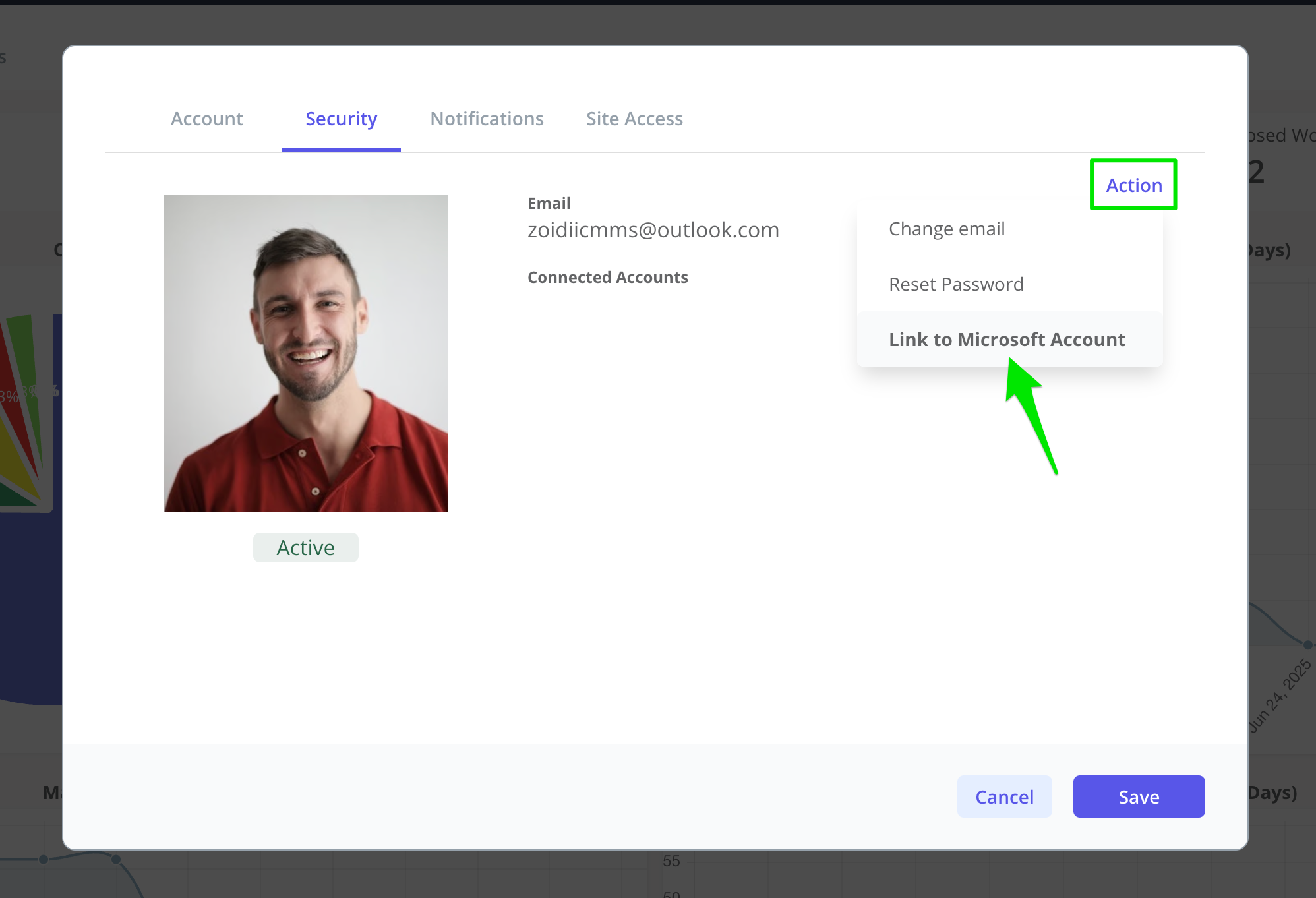Click the Connected Accounts label
Image resolution: width=1316 pixels, height=898 pixels.
tap(607, 277)
